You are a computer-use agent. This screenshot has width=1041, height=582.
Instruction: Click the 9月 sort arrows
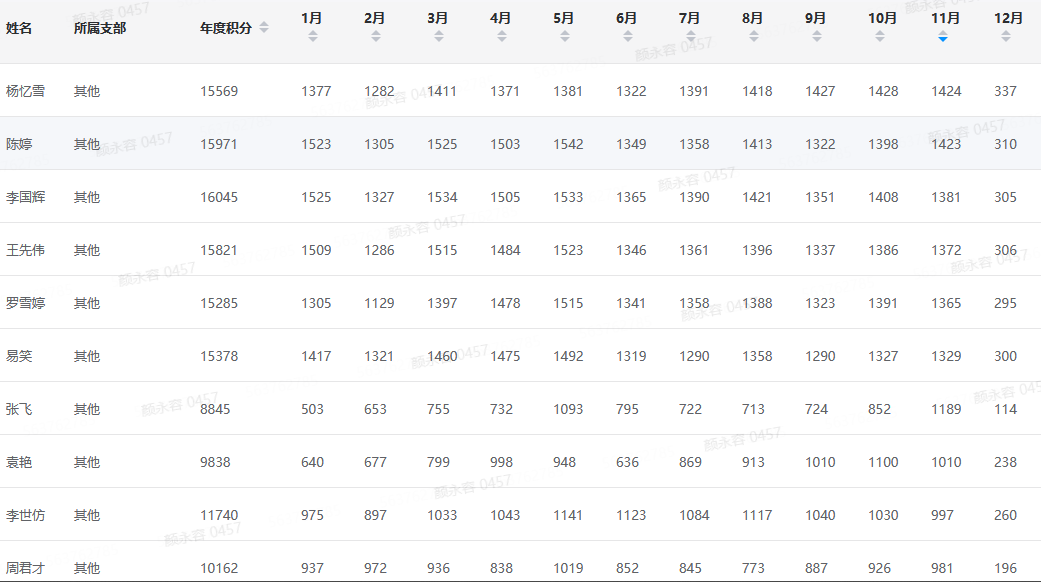817,37
